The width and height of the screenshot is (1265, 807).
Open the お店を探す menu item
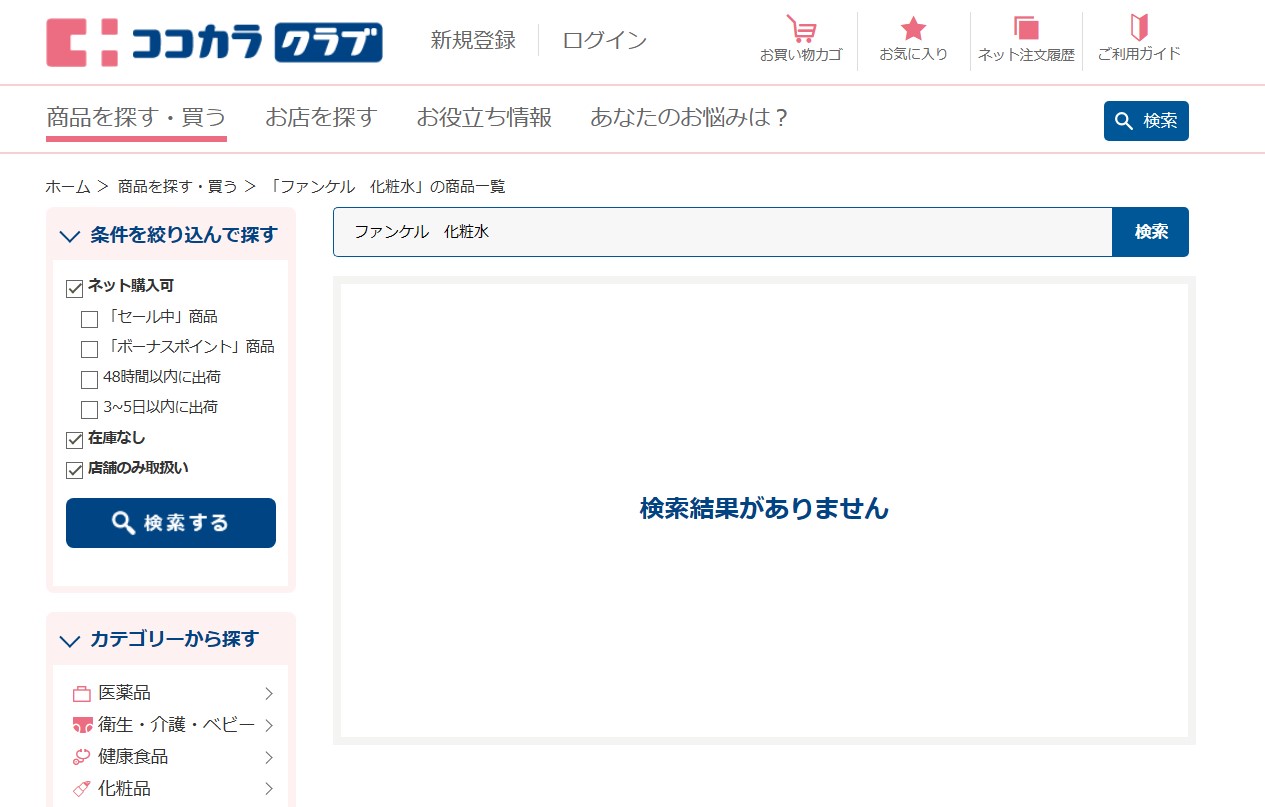[319, 117]
